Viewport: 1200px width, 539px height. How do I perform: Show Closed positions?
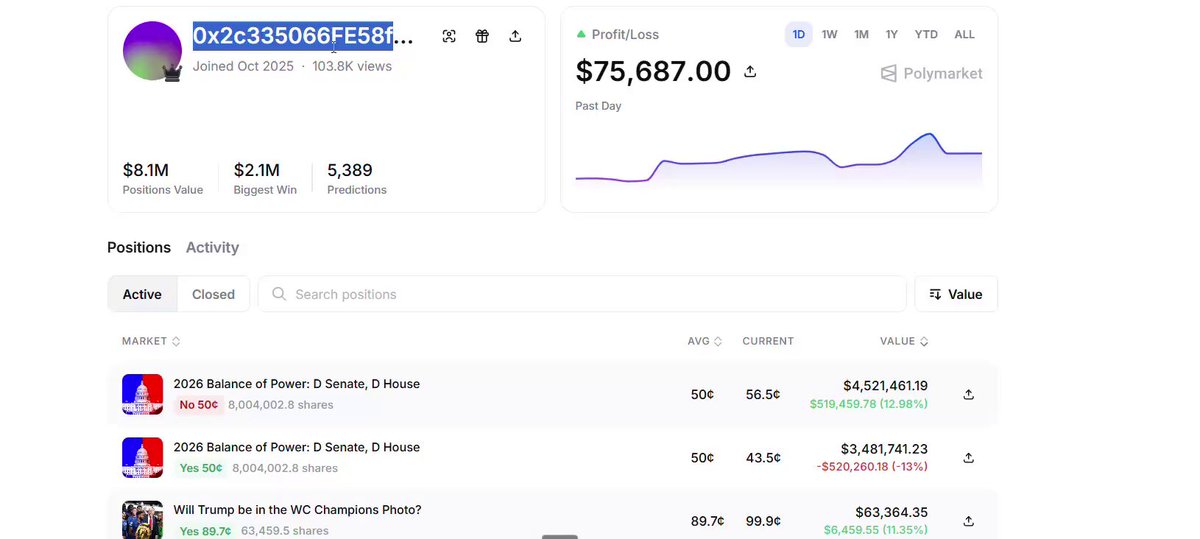pyautogui.click(x=213, y=294)
